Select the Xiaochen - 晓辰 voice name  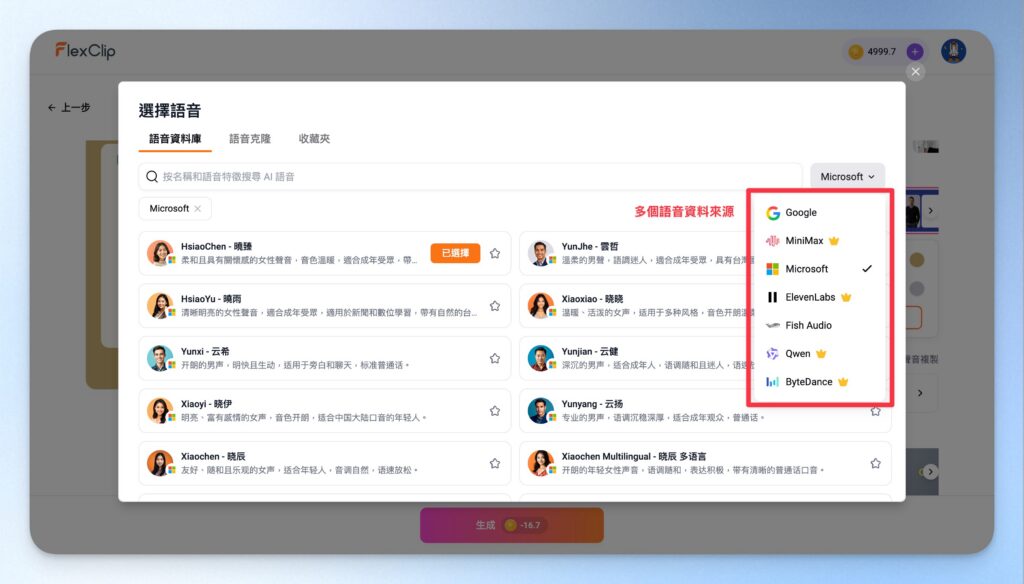pyautogui.click(x=213, y=456)
